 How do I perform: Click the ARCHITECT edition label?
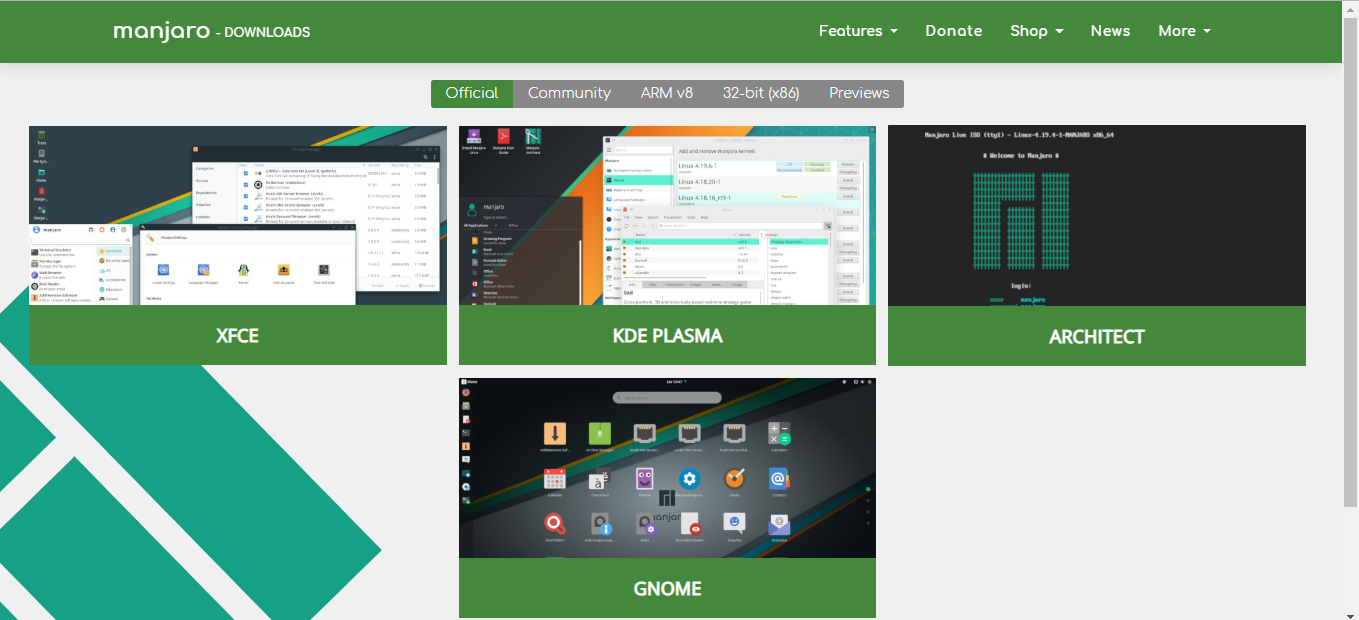(1097, 336)
